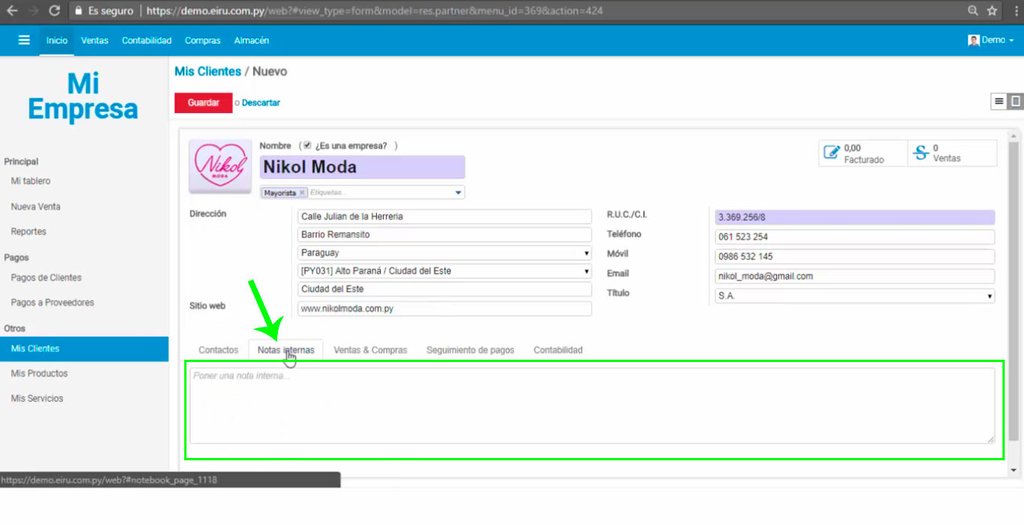Click the Teléfono field

(x=855, y=237)
